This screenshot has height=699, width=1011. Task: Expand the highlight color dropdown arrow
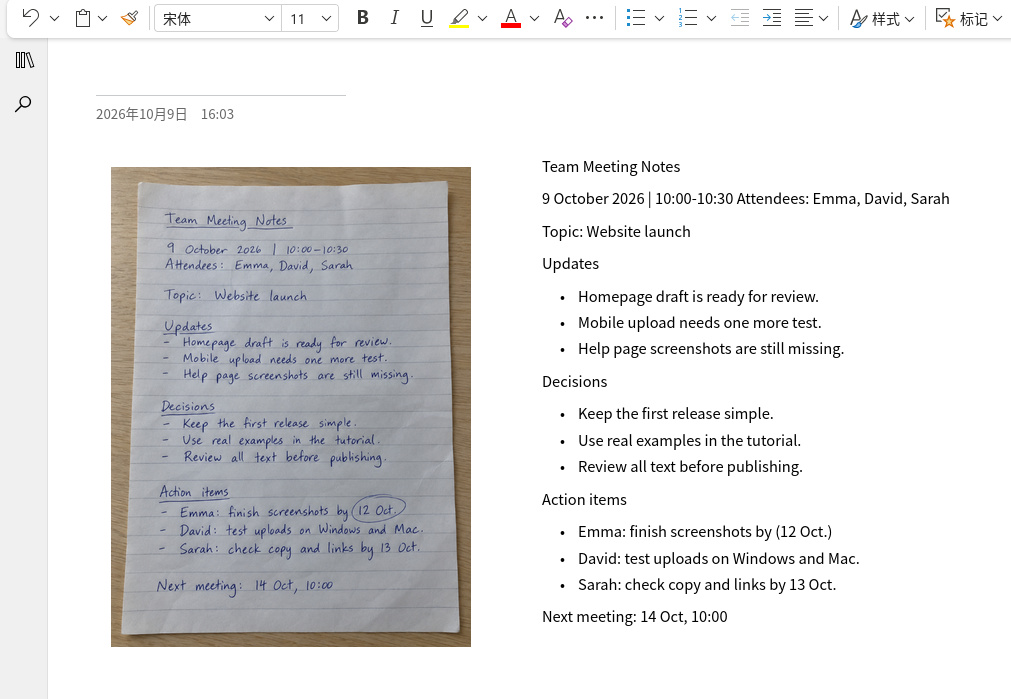(x=482, y=19)
